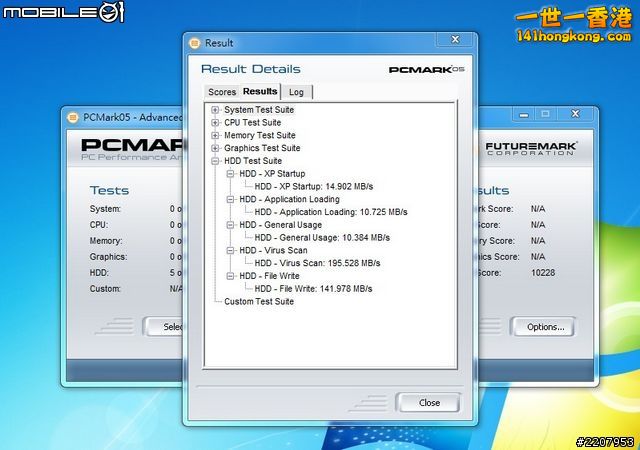This screenshot has width=640, height=450.
Task: Open the Options... button in PCMark05
Action: [x=545, y=327]
